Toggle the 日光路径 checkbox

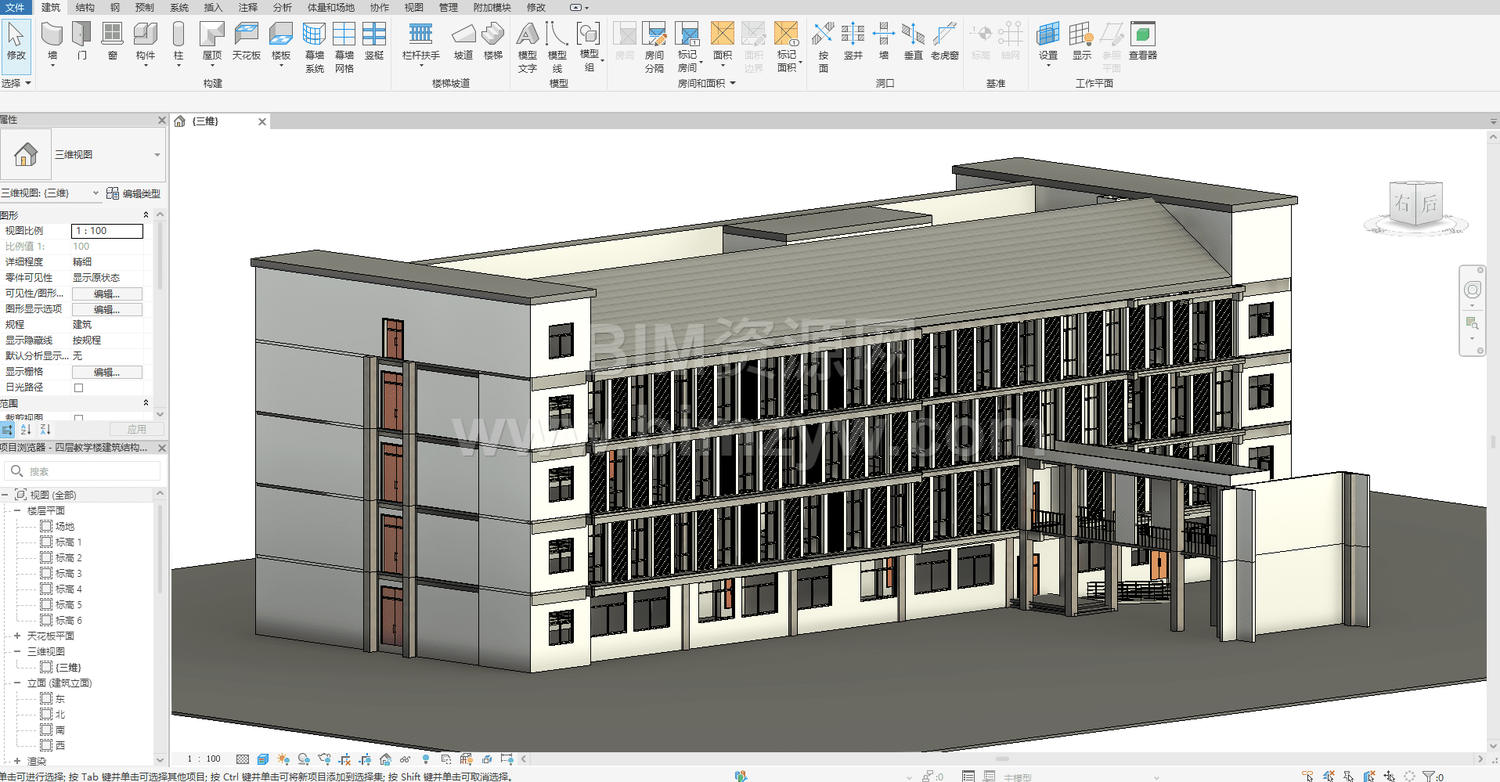[x=79, y=387]
